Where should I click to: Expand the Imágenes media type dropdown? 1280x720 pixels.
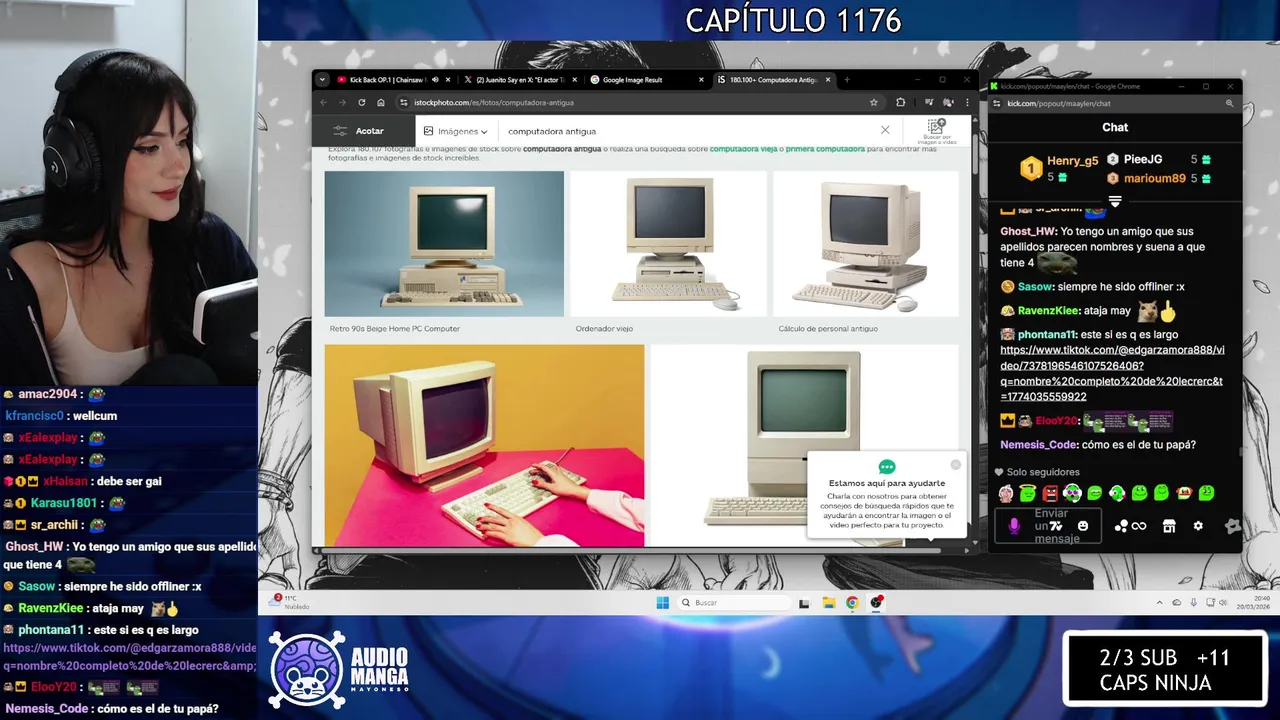click(x=455, y=131)
